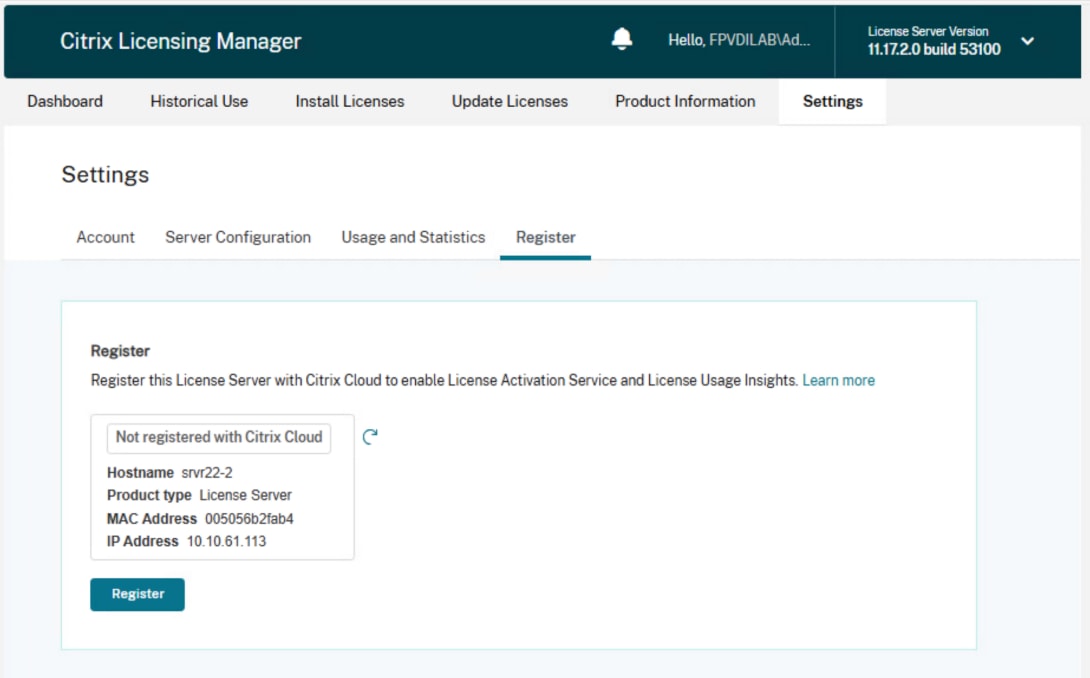
Task: Show Usage and Statistics sub-tab
Action: click(x=413, y=237)
